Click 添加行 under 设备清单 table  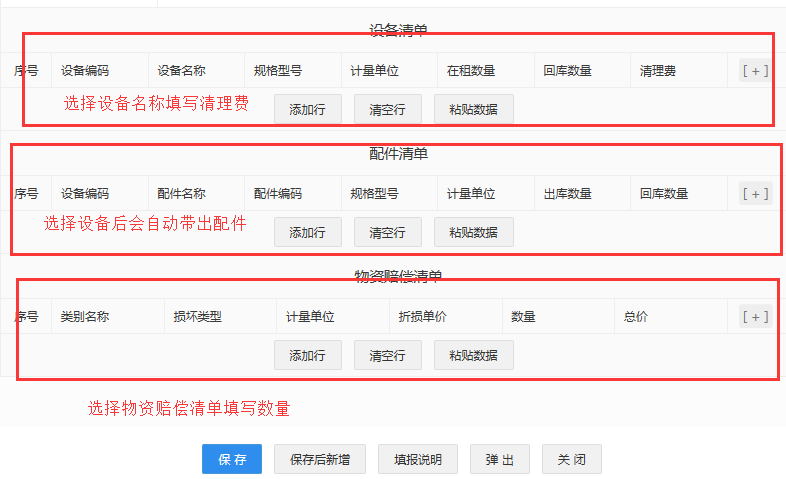point(308,109)
